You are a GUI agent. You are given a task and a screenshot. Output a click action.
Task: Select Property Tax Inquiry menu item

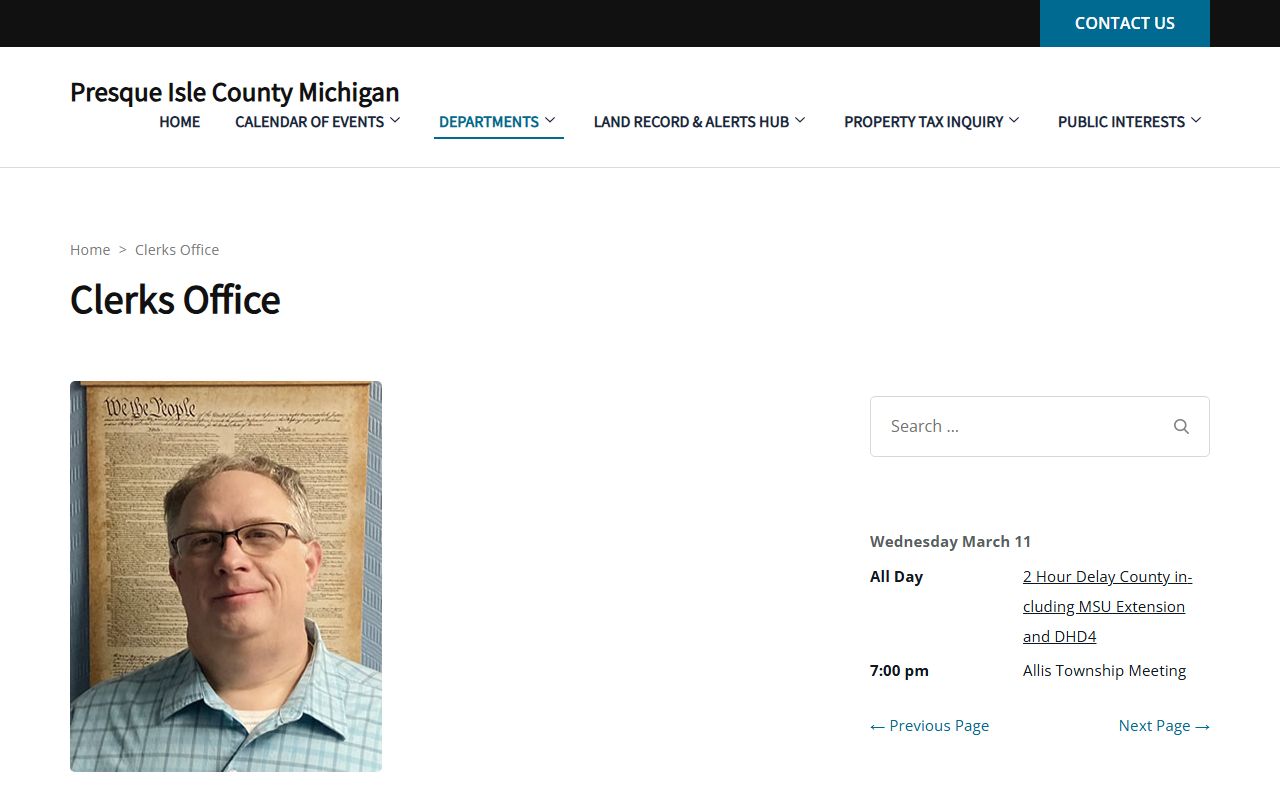tap(923, 122)
